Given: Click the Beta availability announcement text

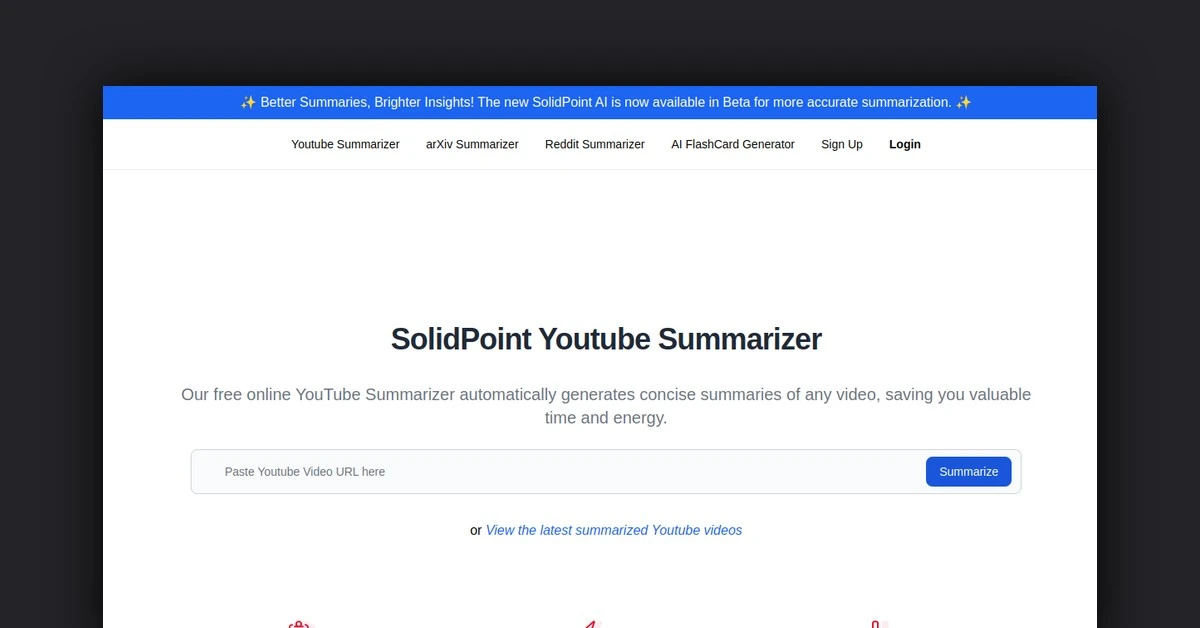Looking at the screenshot, I should click(604, 101).
